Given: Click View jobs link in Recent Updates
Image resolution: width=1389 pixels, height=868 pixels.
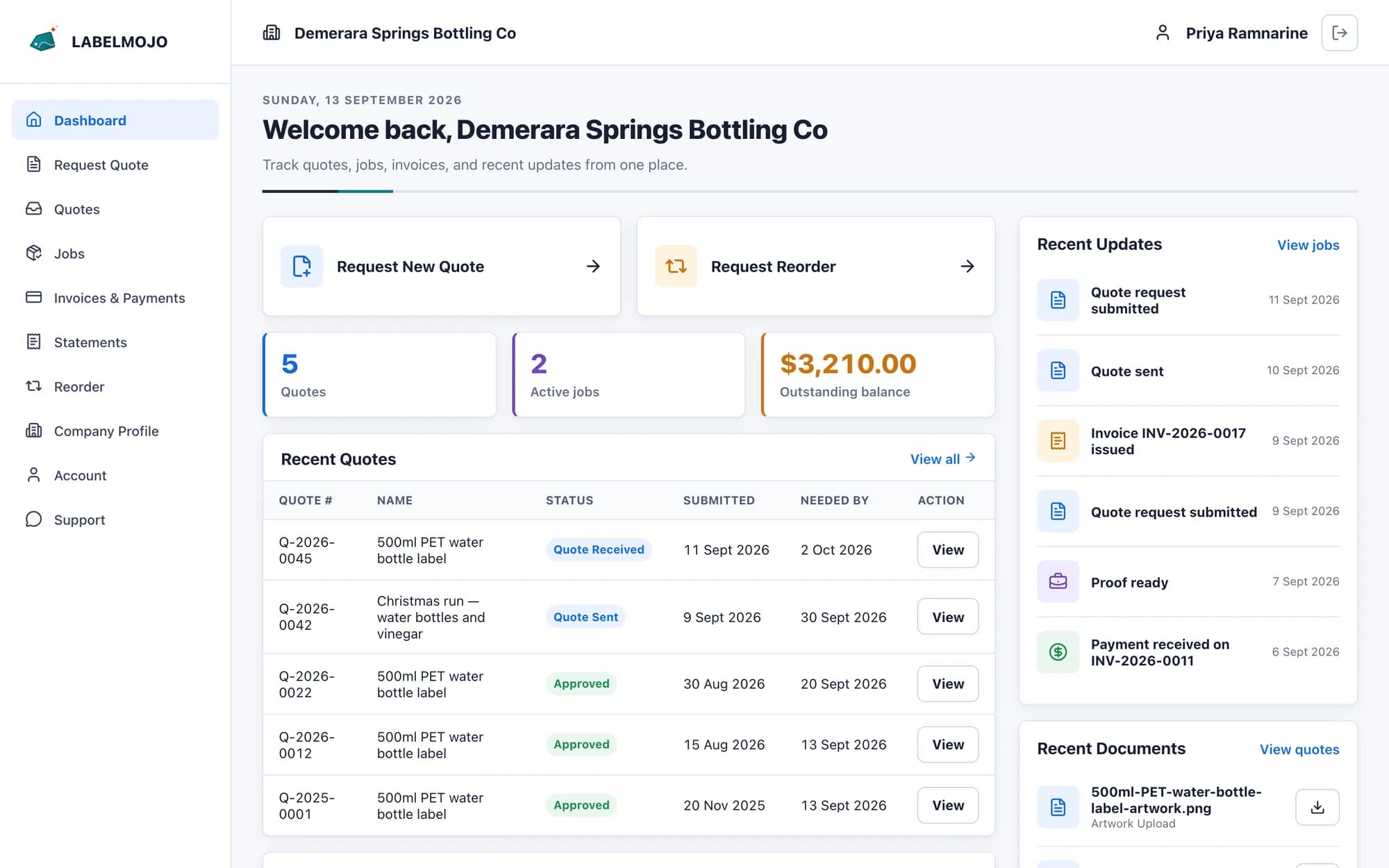Looking at the screenshot, I should click(1308, 244).
